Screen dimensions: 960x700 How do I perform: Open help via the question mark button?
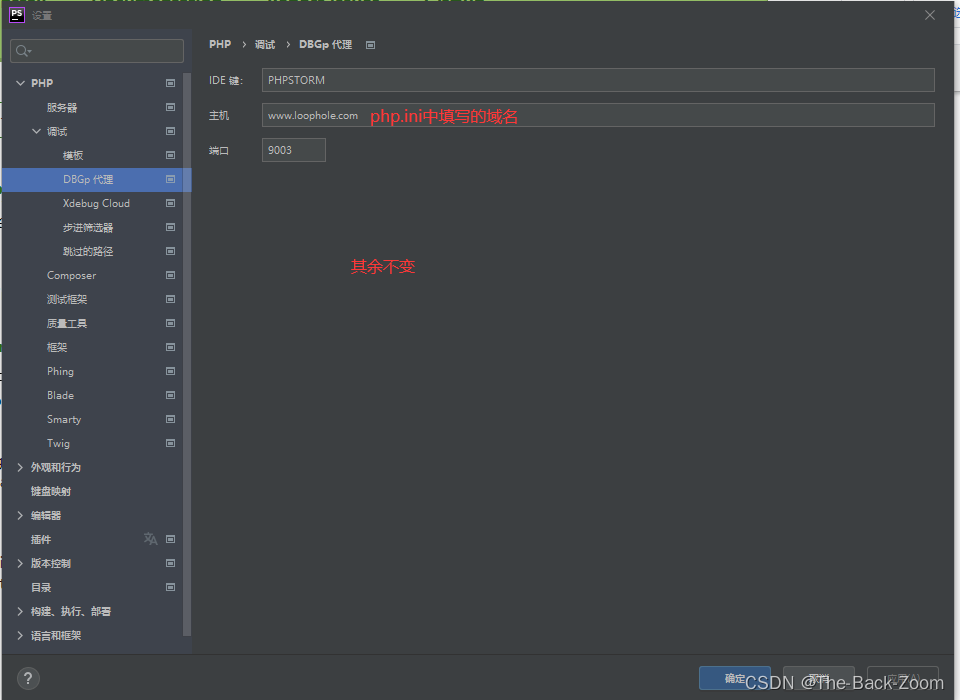tap(28, 678)
